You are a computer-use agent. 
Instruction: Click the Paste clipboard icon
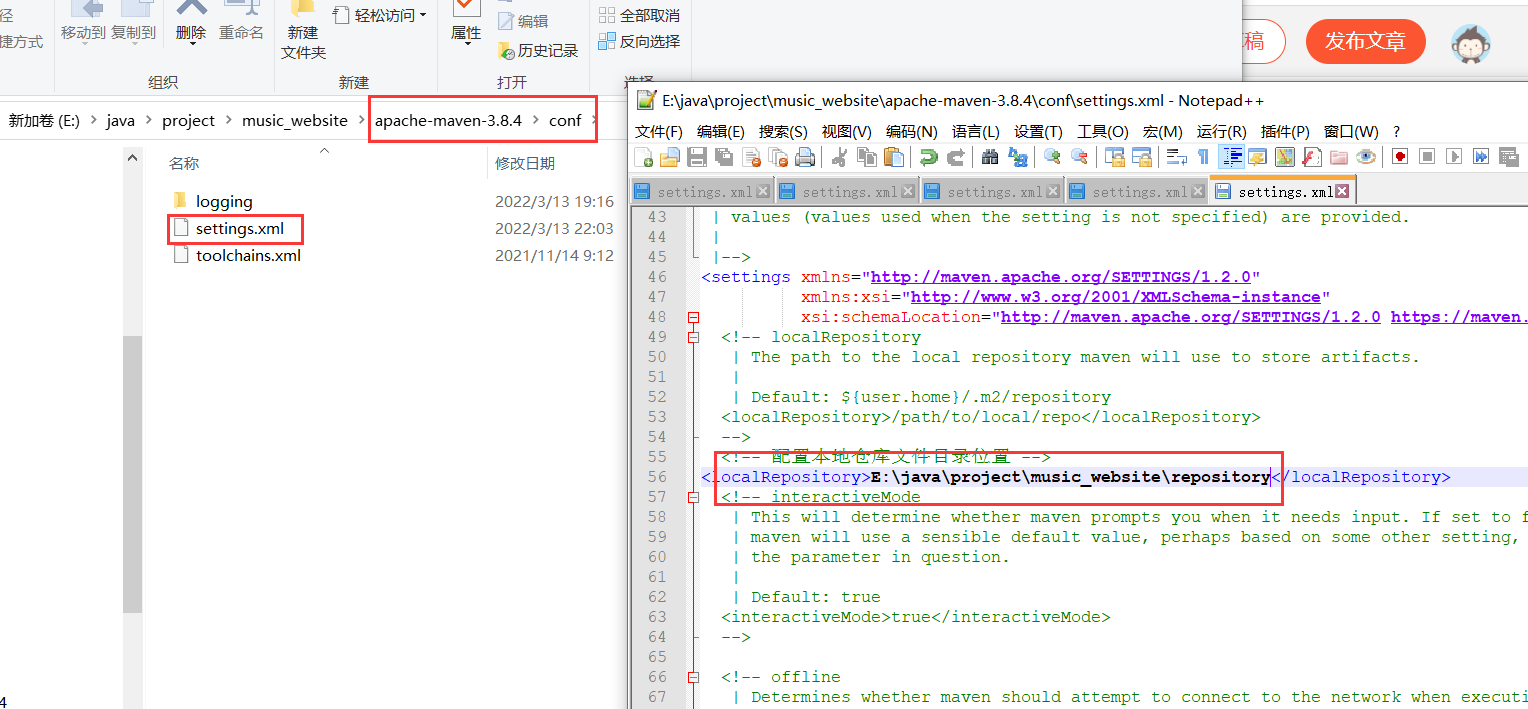point(894,157)
